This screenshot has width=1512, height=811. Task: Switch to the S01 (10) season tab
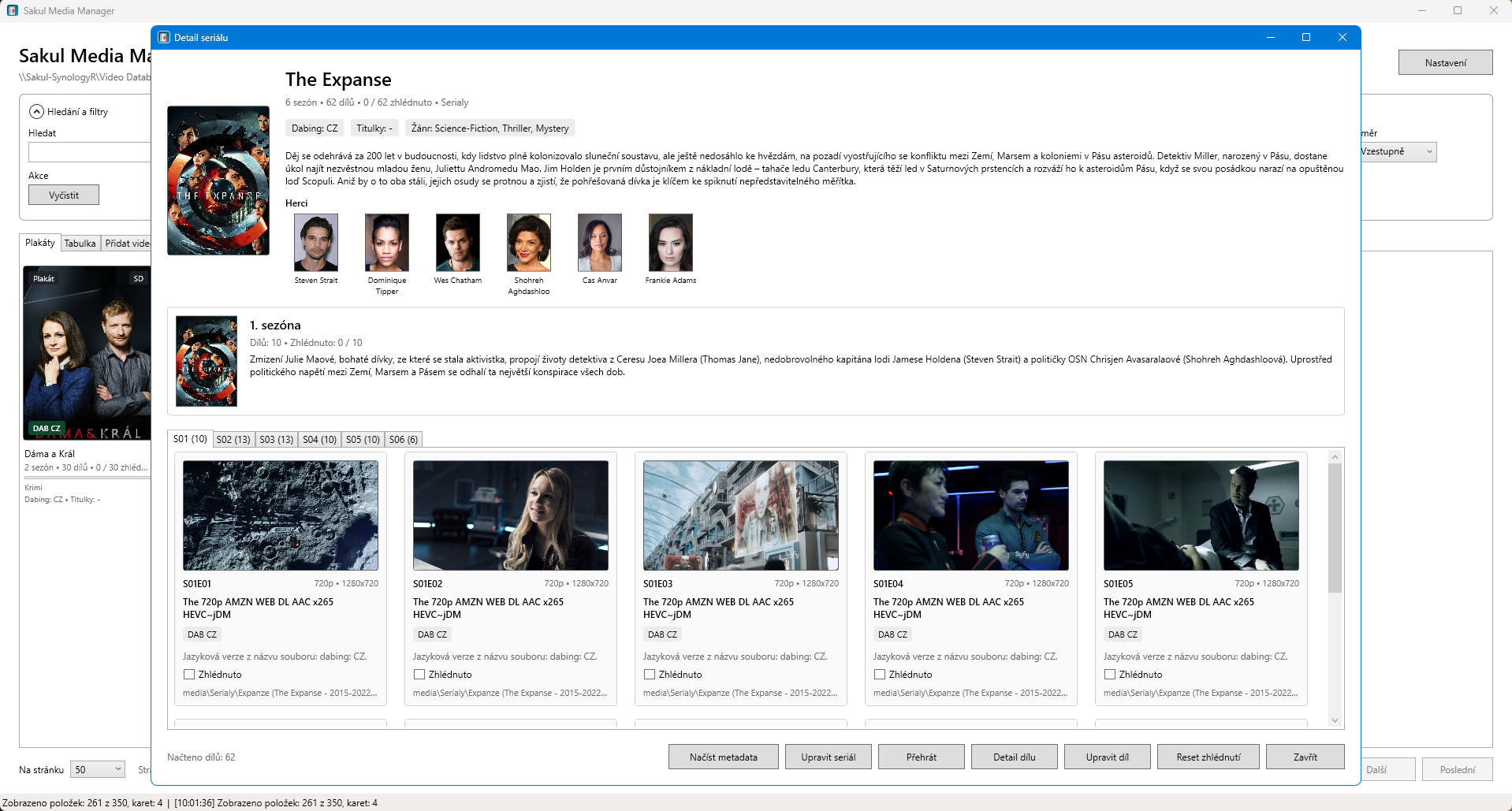coord(190,439)
